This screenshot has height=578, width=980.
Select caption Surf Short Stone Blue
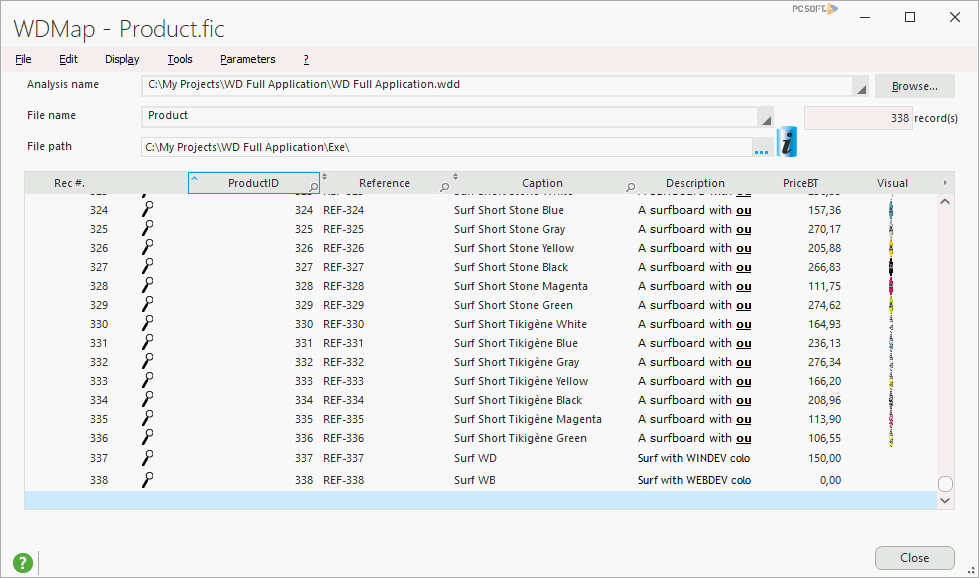click(x=509, y=210)
